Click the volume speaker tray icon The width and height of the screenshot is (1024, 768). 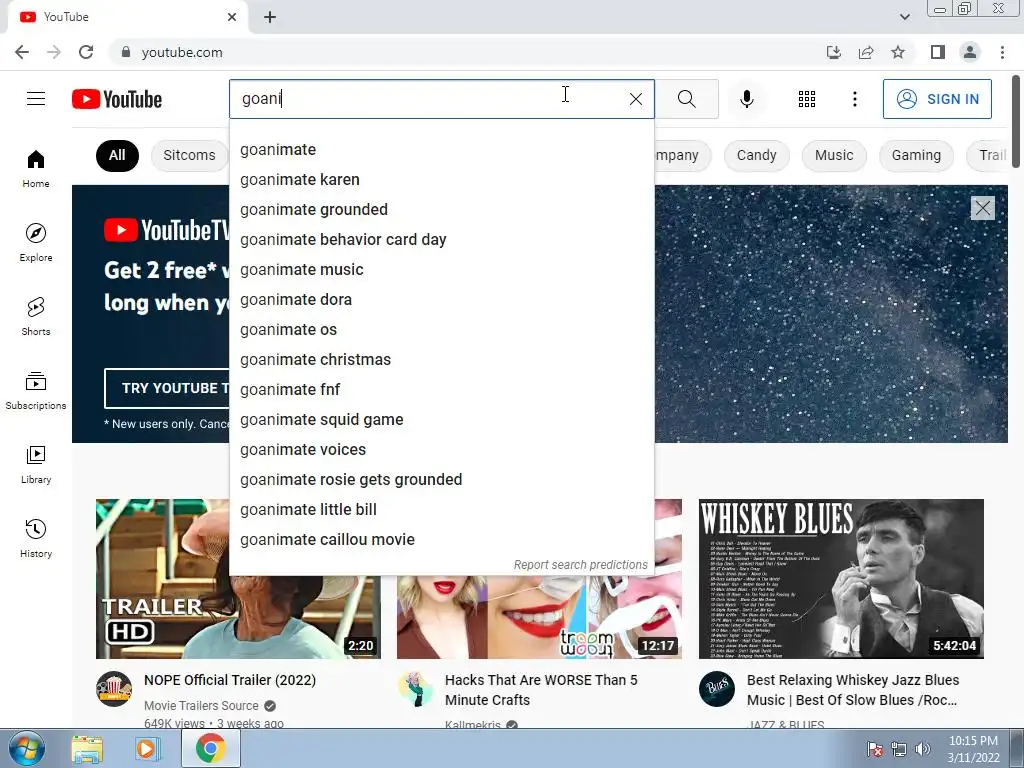click(923, 749)
